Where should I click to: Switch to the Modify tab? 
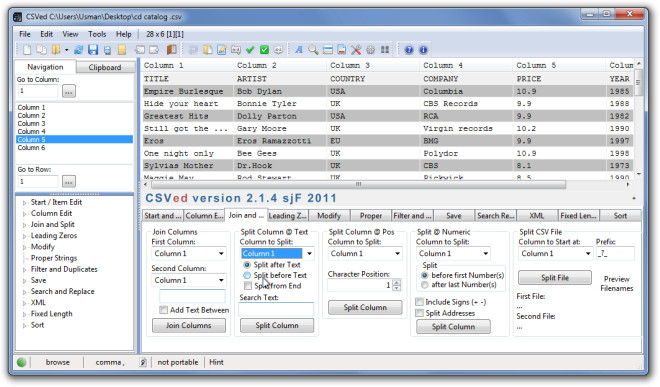(x=329, y=216)
